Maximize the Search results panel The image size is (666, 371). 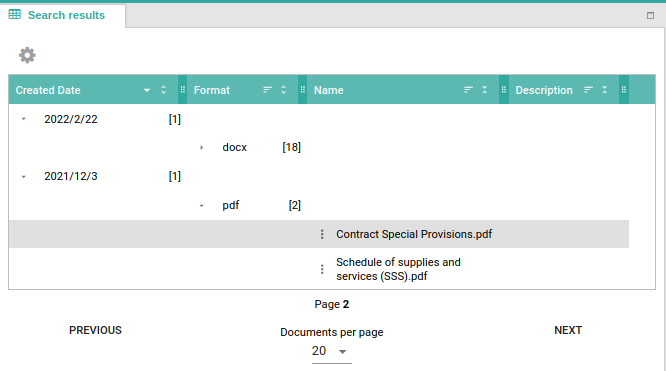[650, 16]
